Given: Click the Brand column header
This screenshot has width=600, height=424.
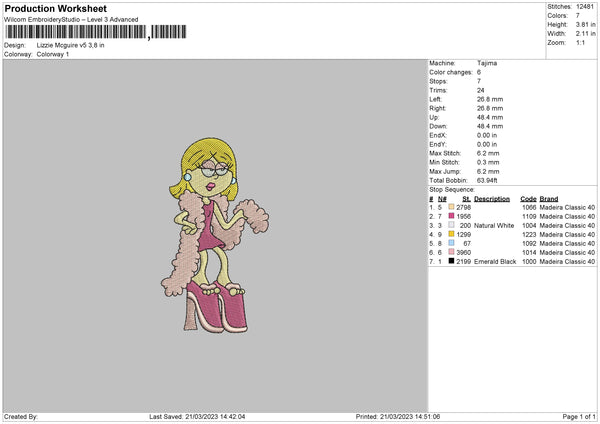Looking at the screenshot, I should [x=549, y=199].
